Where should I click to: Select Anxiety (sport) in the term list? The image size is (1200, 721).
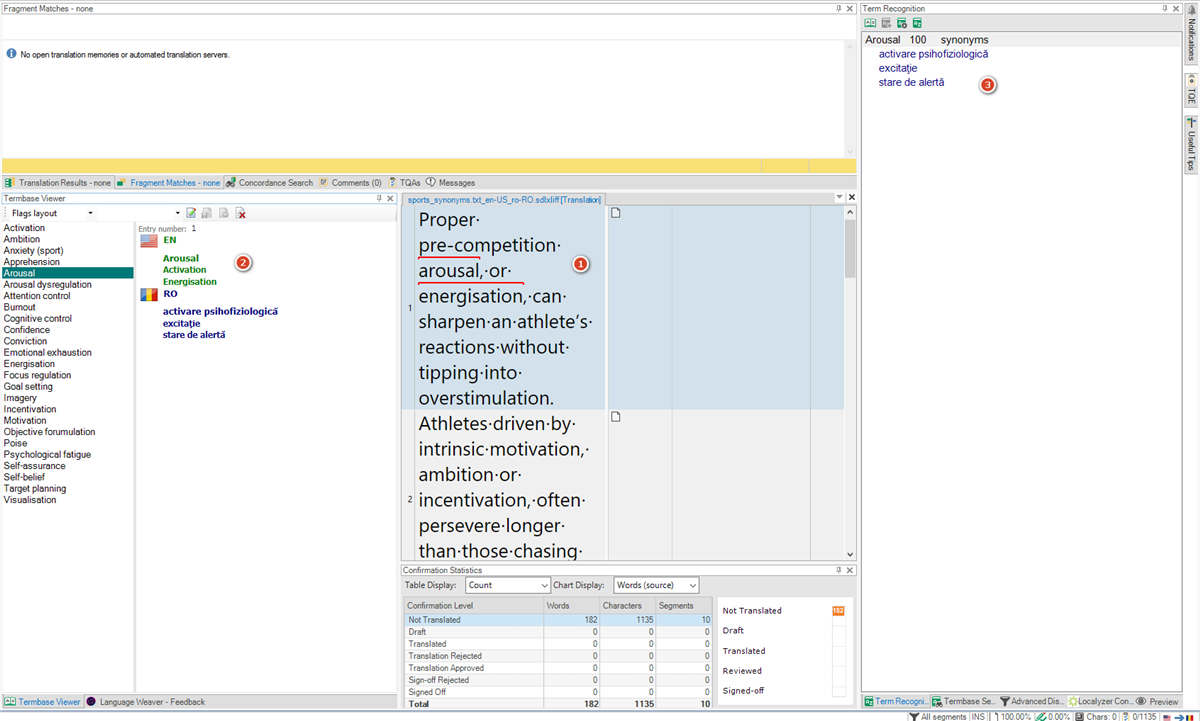[33, 251]
